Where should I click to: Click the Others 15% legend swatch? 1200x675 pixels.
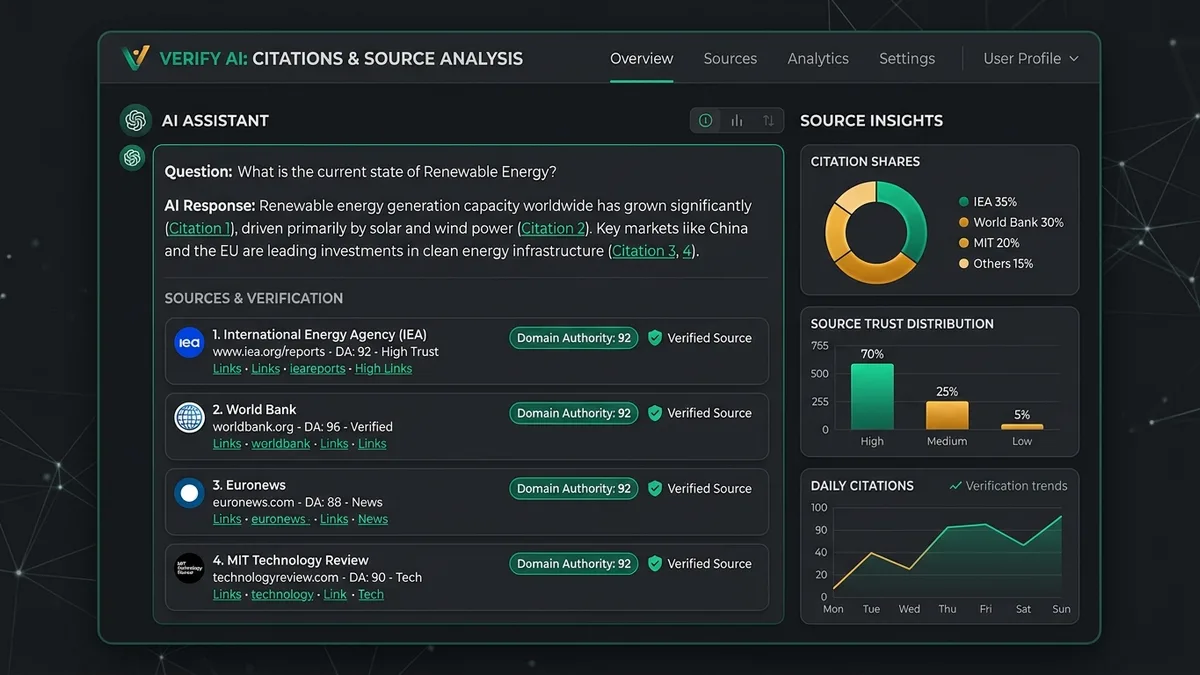tap(964, 264)
